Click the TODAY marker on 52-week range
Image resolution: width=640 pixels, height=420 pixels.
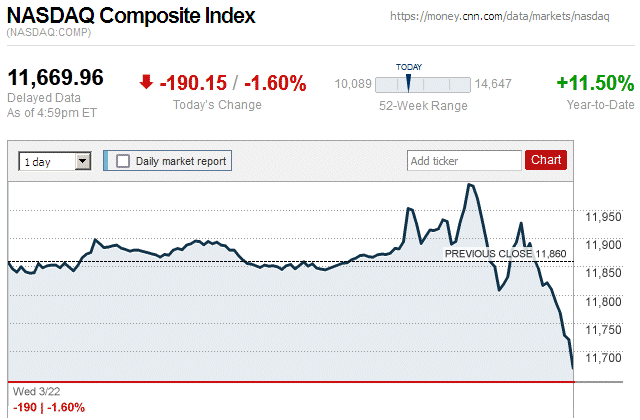click(x=409, y=80)
